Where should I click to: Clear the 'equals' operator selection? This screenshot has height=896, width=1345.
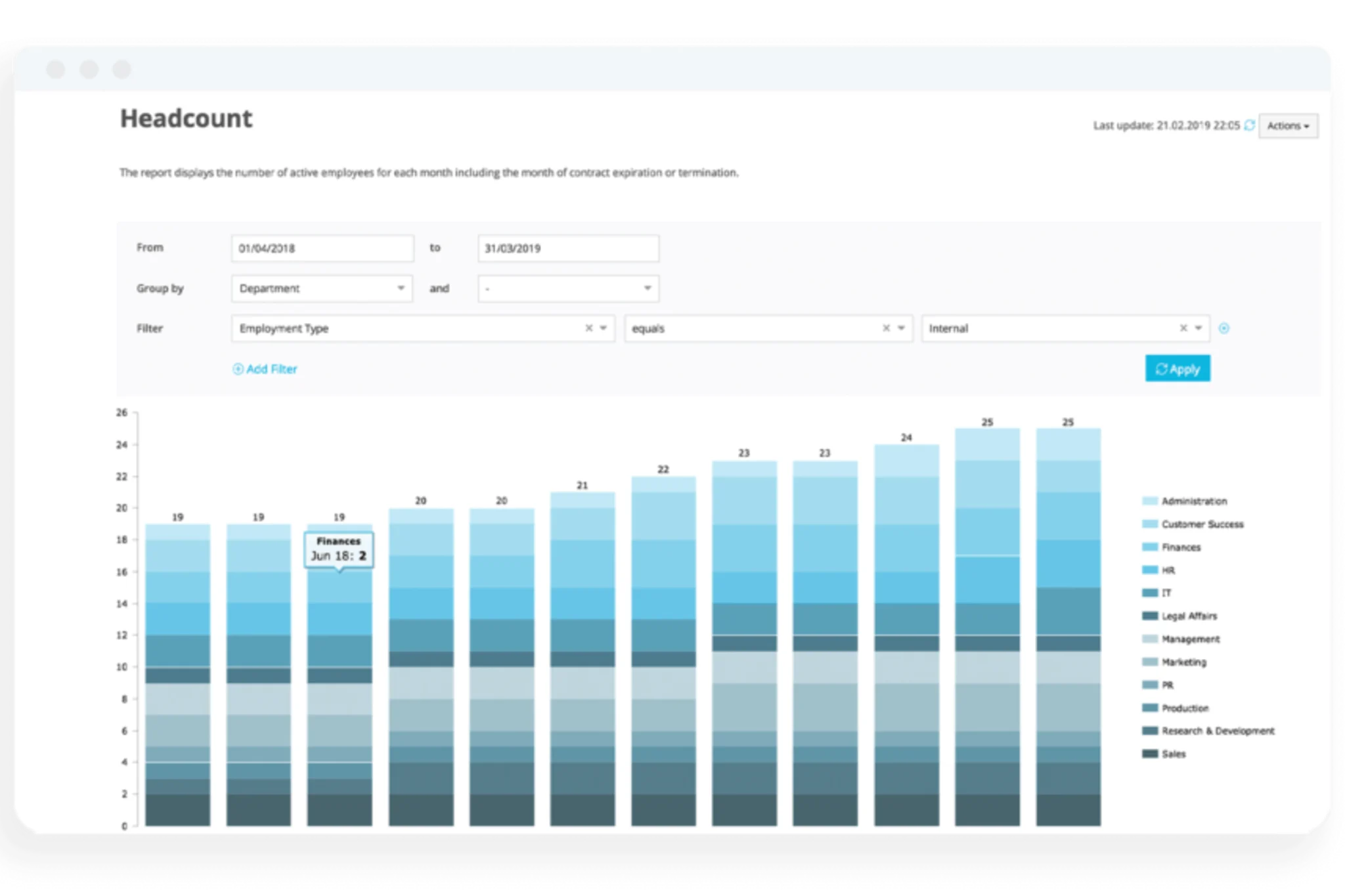(x=886, y=328)
